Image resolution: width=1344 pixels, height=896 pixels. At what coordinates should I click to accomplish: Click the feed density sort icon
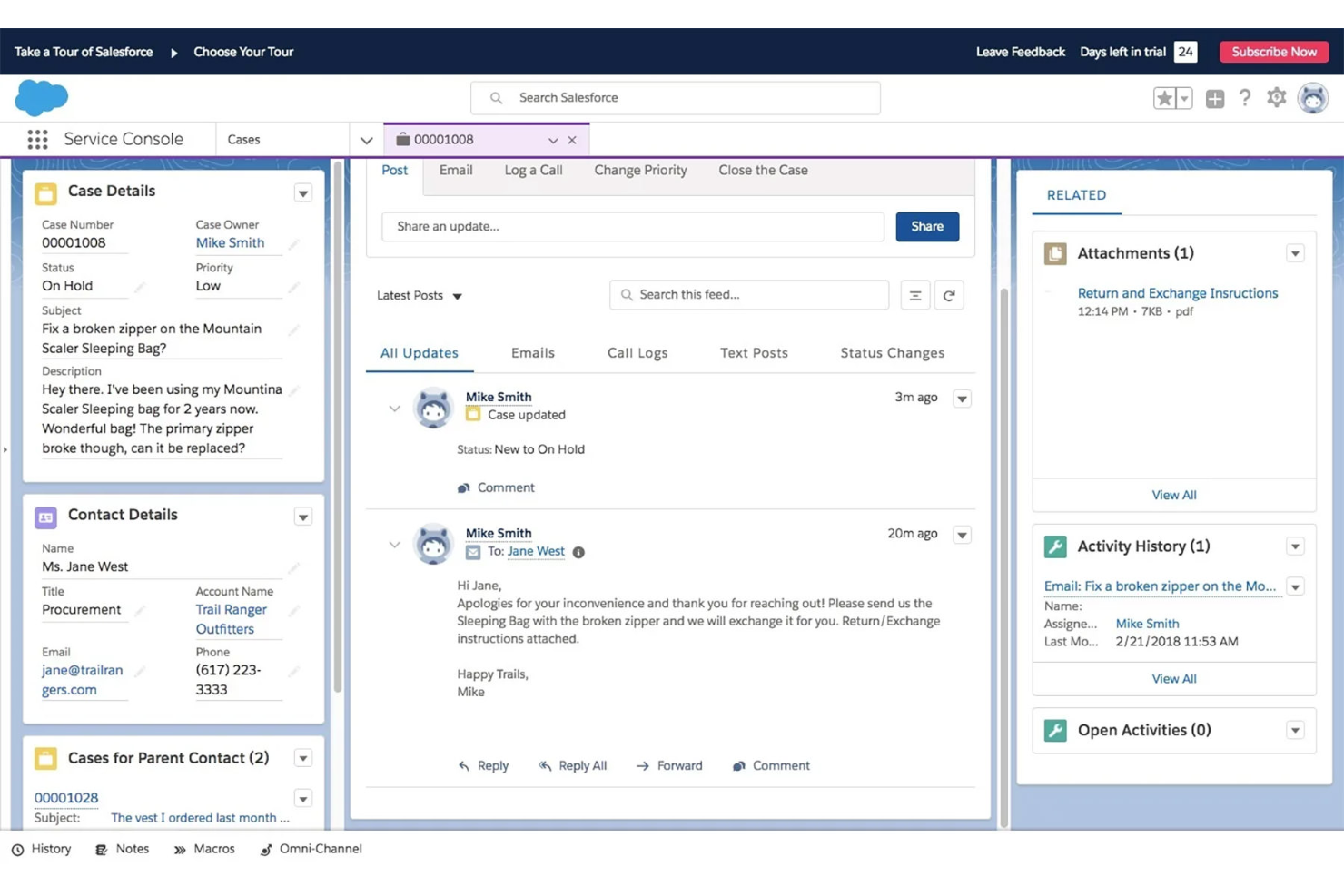point(914,294)
